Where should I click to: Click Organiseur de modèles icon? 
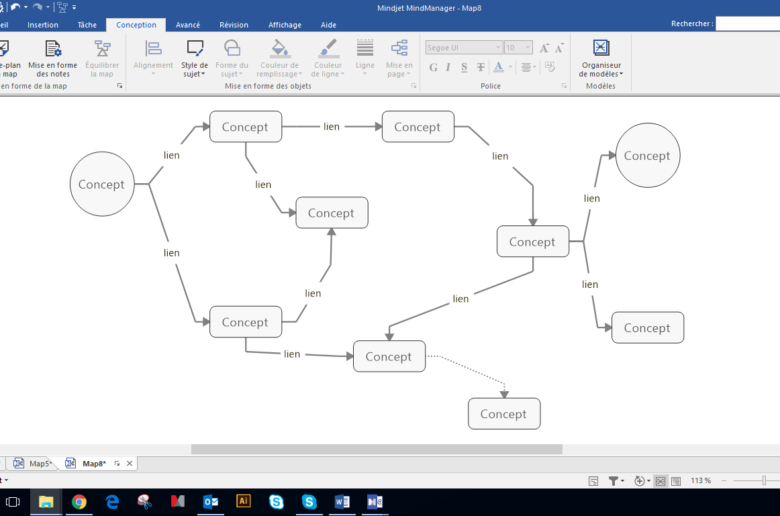tap(600, 48)
